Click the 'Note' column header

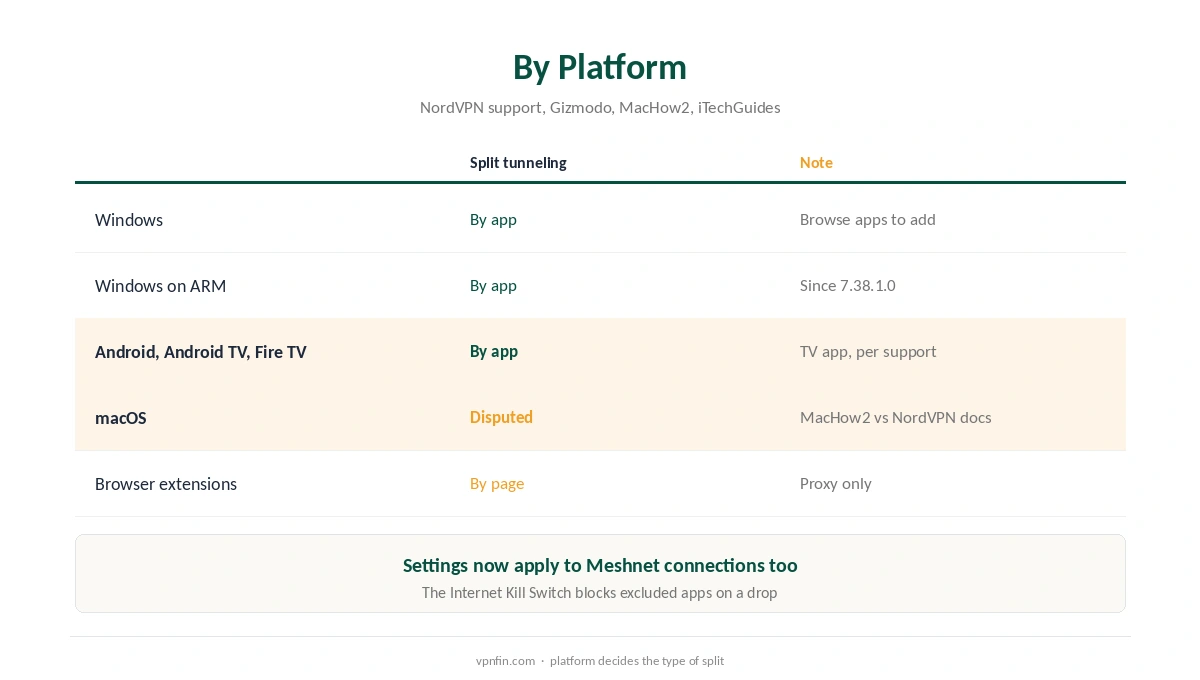click(816, 162)
